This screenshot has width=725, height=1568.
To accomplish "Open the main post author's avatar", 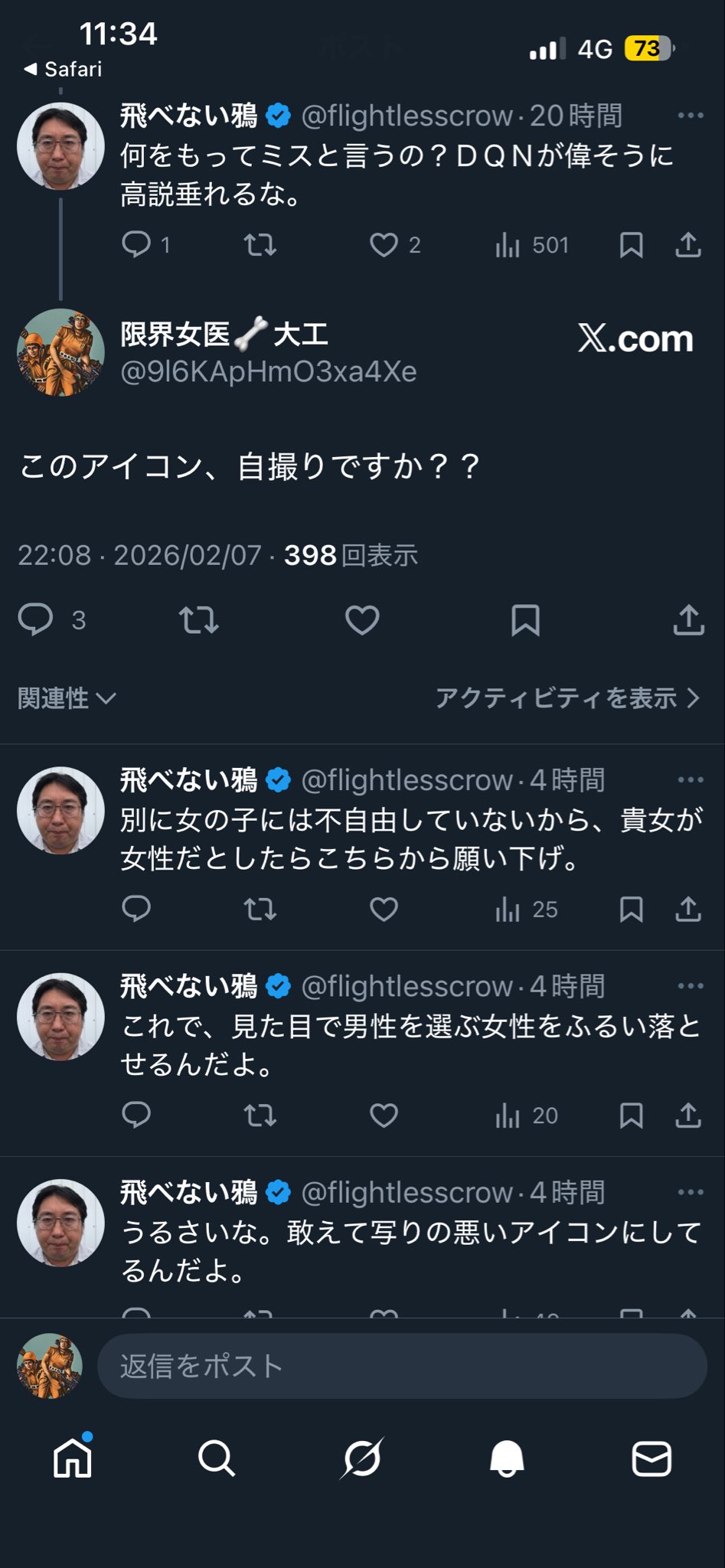I will click(x=60, y=352).
